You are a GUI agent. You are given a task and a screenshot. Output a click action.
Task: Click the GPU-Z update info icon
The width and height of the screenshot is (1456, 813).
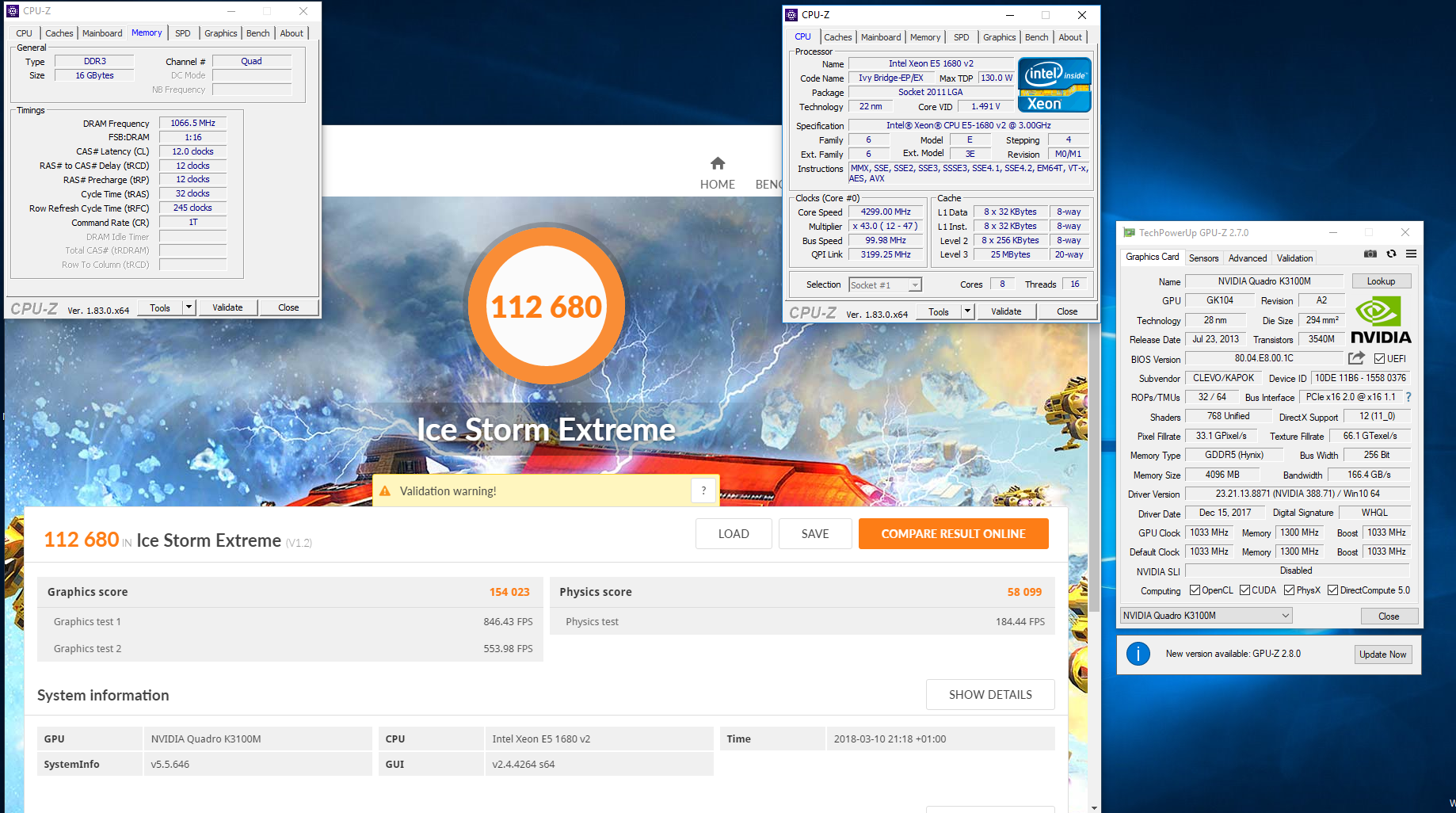[1138, 654]
